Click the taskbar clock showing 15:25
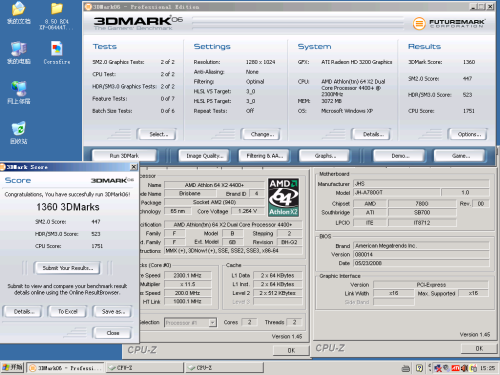The height and width of the screenshot is (375, 500). point(487,368)
